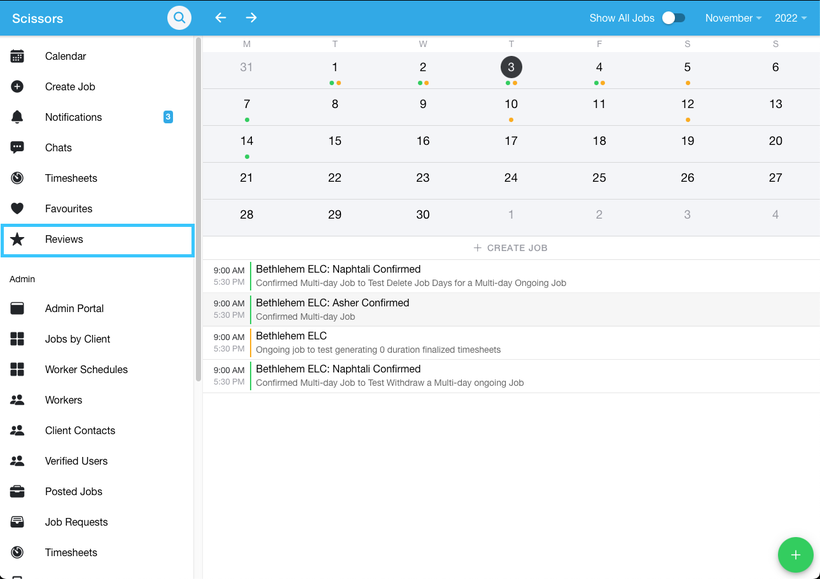Open the notifications count badge 3
The width and height of the screenshot is (820, 579).
click(x=168, y=117)
